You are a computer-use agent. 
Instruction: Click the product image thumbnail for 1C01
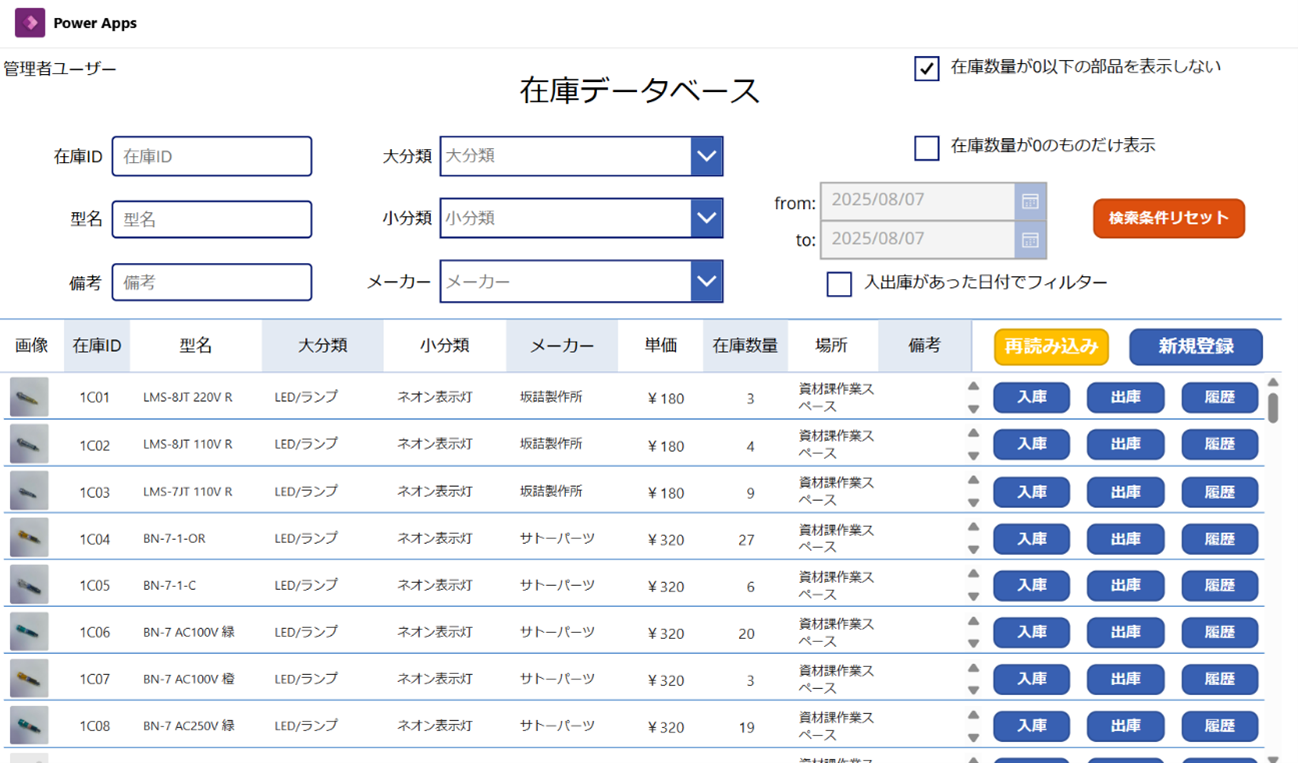pos(29,397)
